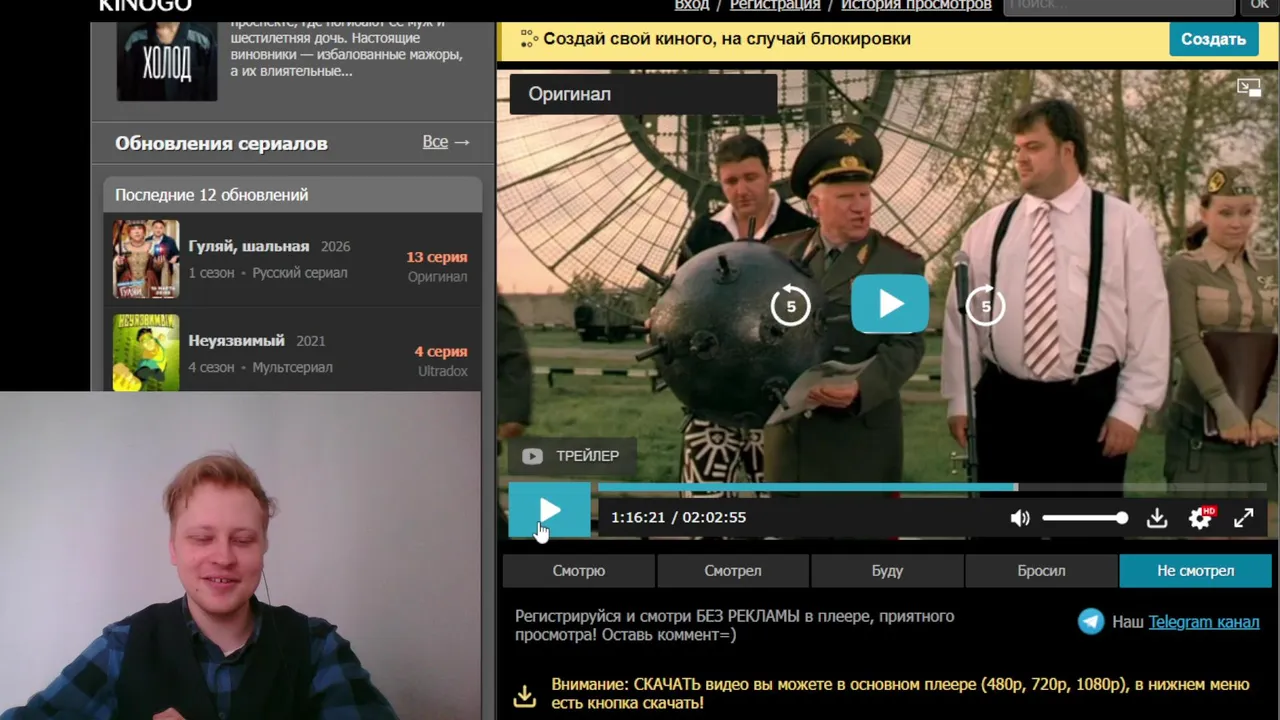Select the Смотрел status tab
This screenshot has width=1280, height=720.
tap(733, 571)
